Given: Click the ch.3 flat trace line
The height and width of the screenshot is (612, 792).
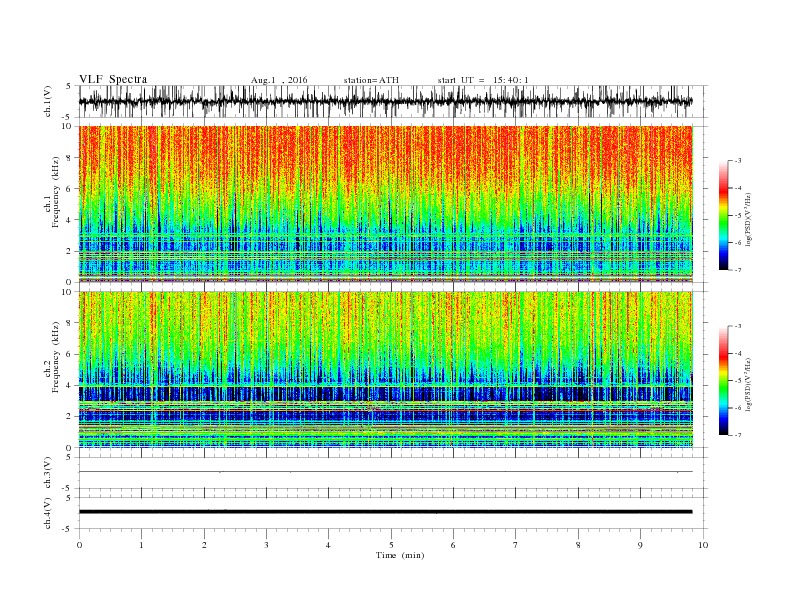Looking at the screenshot, I should point(385,472).
